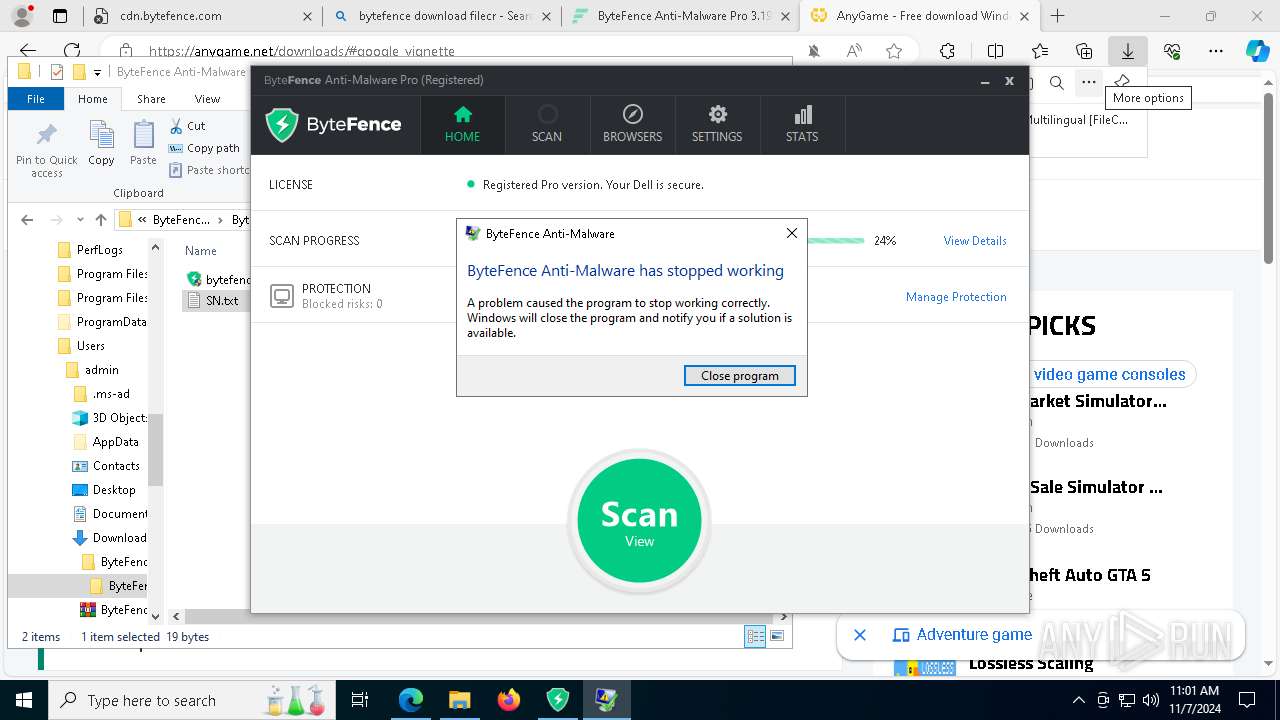Switch to ByteFence Scan tab
Screen dimensions: 1280x720
pyautogui.click(x=547, y=124)
